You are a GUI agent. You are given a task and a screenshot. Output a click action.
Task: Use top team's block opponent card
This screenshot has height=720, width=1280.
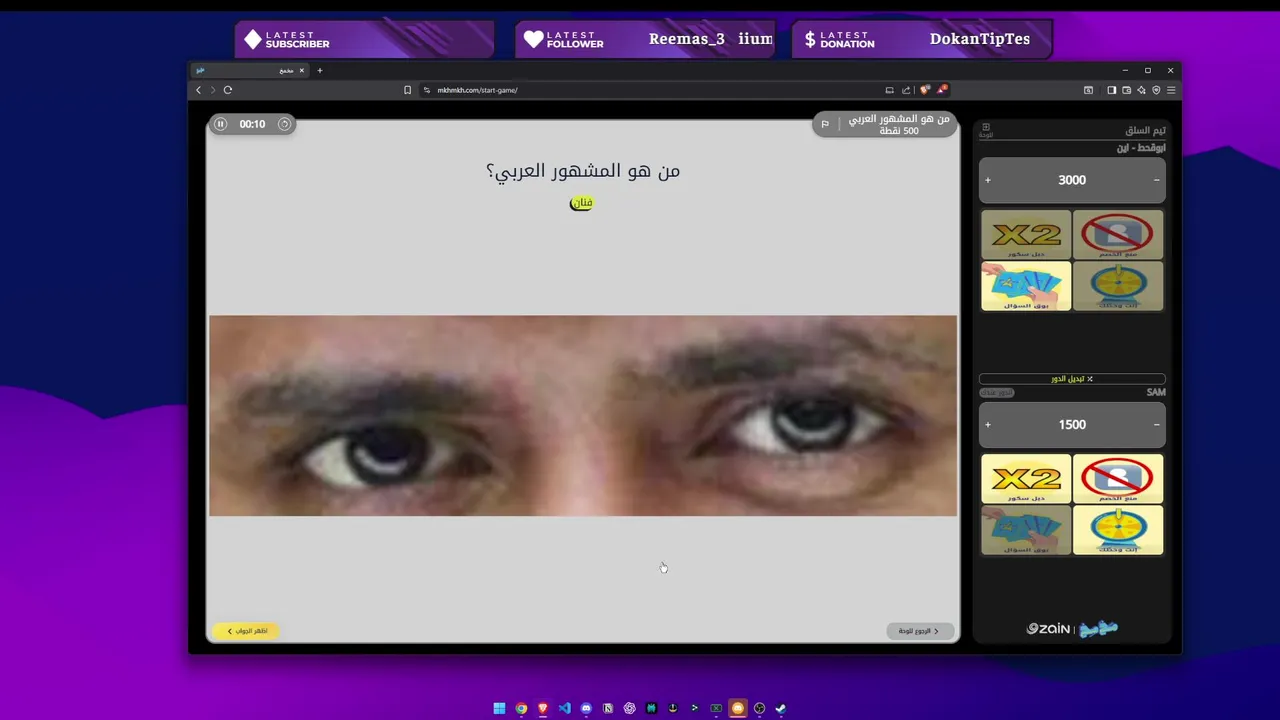[x=1118, y=234]
